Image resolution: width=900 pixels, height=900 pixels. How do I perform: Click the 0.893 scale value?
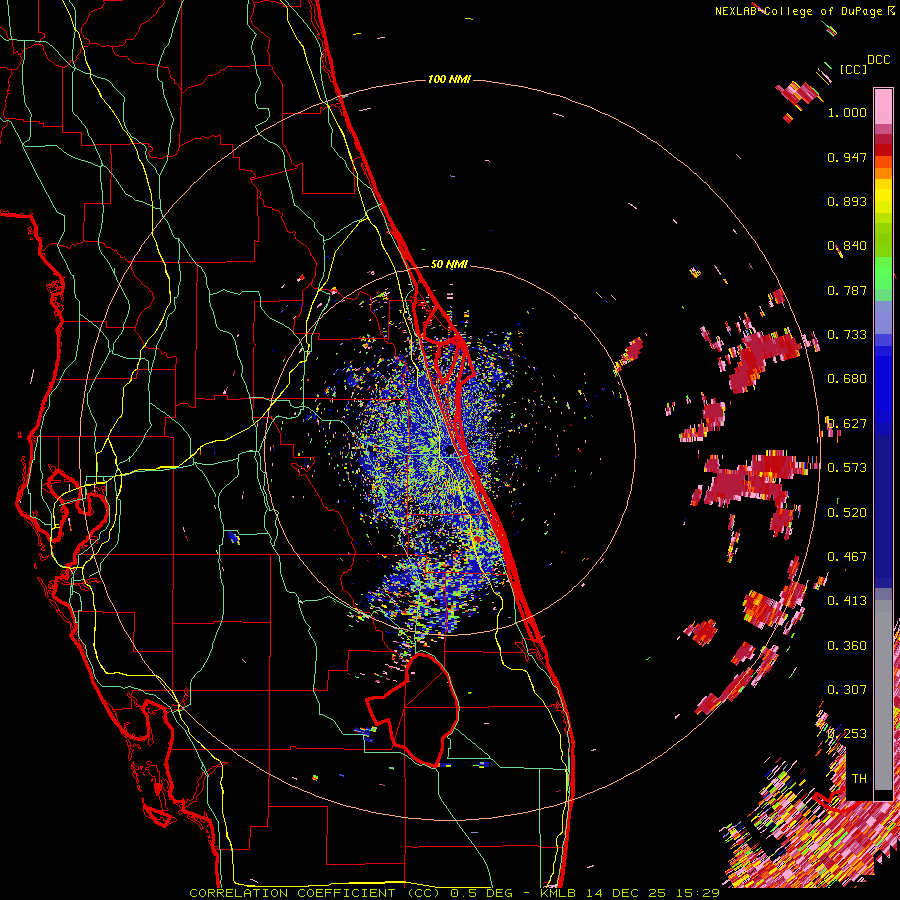(x=847, y=201)
